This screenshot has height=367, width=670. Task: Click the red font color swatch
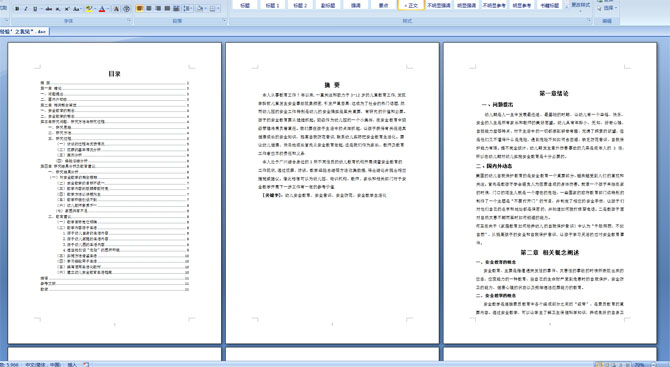pyautogui.click(x=102, y=9)
